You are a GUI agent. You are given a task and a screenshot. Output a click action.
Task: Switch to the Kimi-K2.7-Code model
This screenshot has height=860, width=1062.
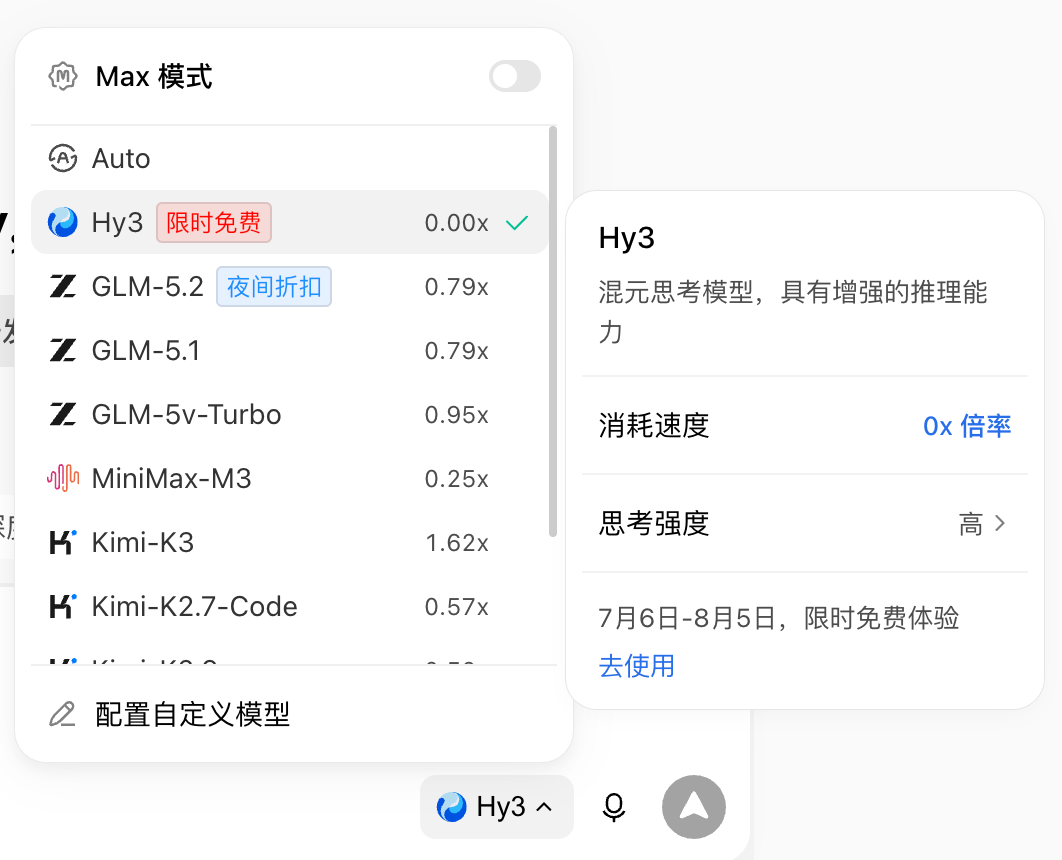click(289, 606)
